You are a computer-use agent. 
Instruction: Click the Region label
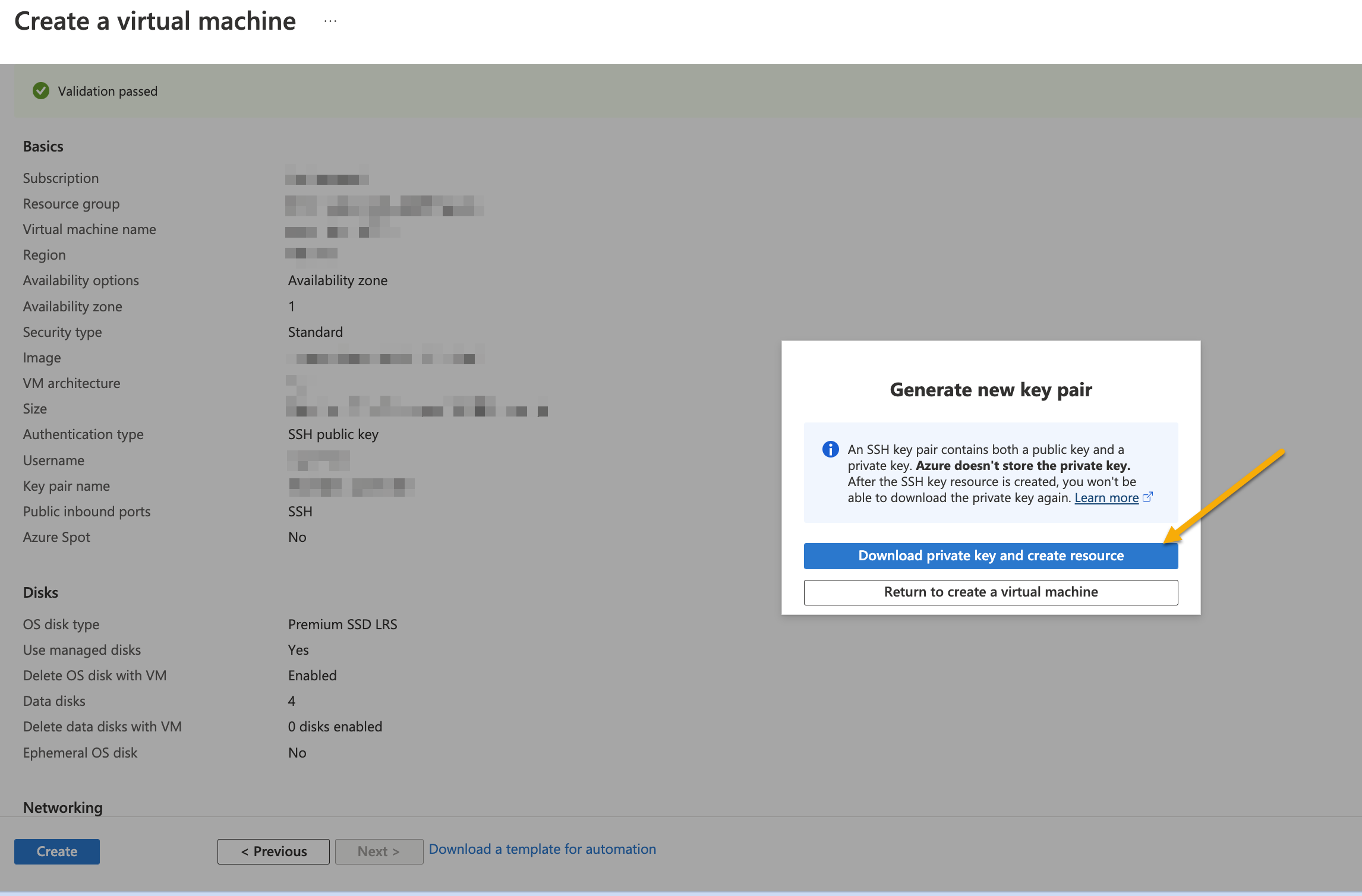click(45, 255)
